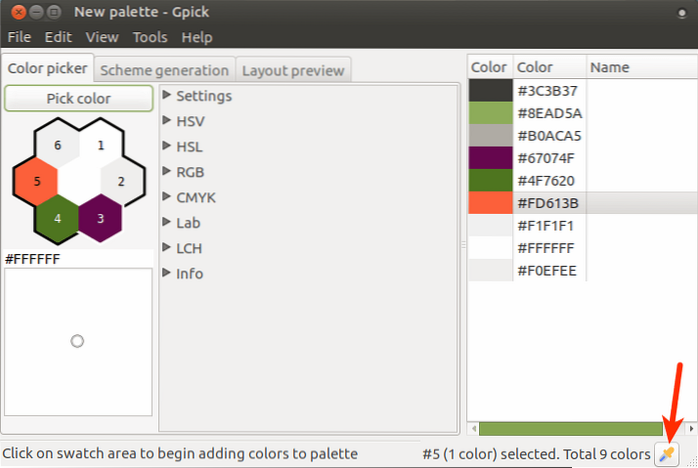Image resolution: width=698 pixels, height=468 pixels.
Task: Select purple hexagon swatch number 3
Action: (x=100, y=217)
